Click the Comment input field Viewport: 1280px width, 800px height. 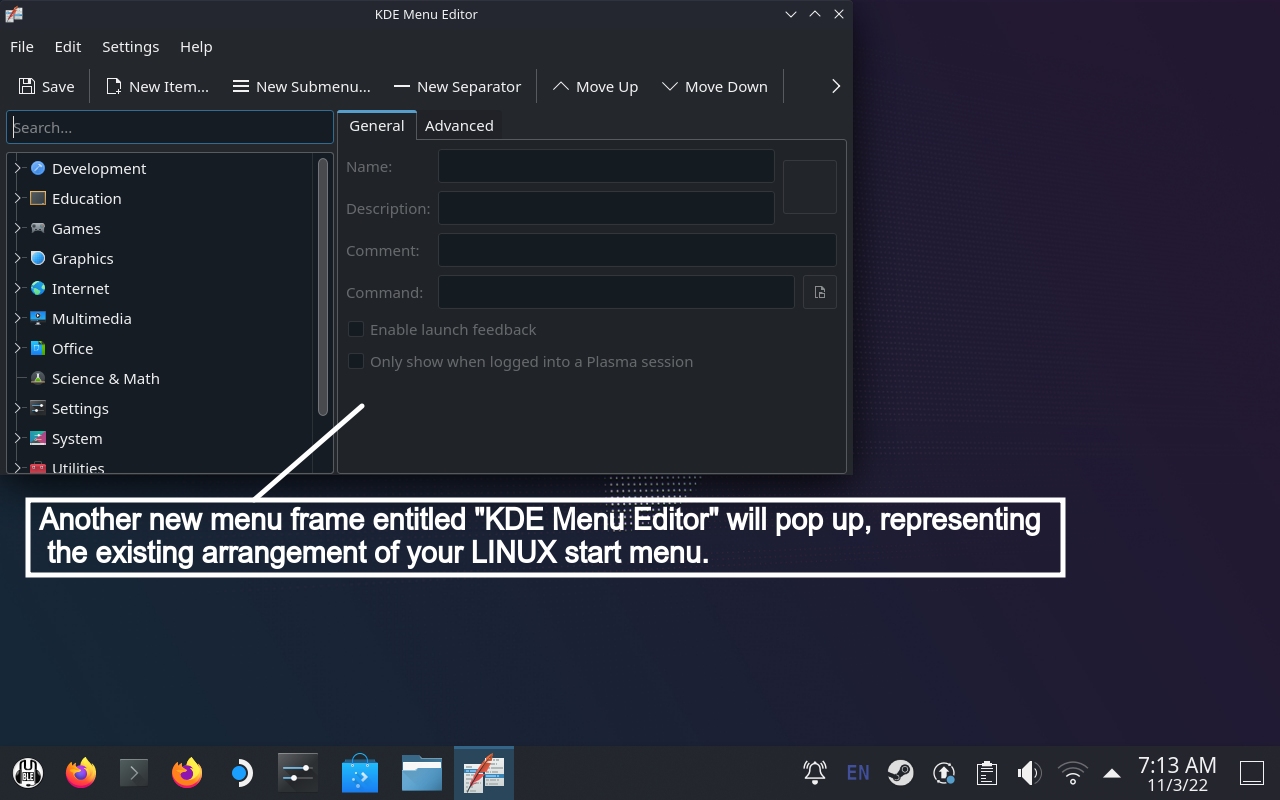coord(637,250)
